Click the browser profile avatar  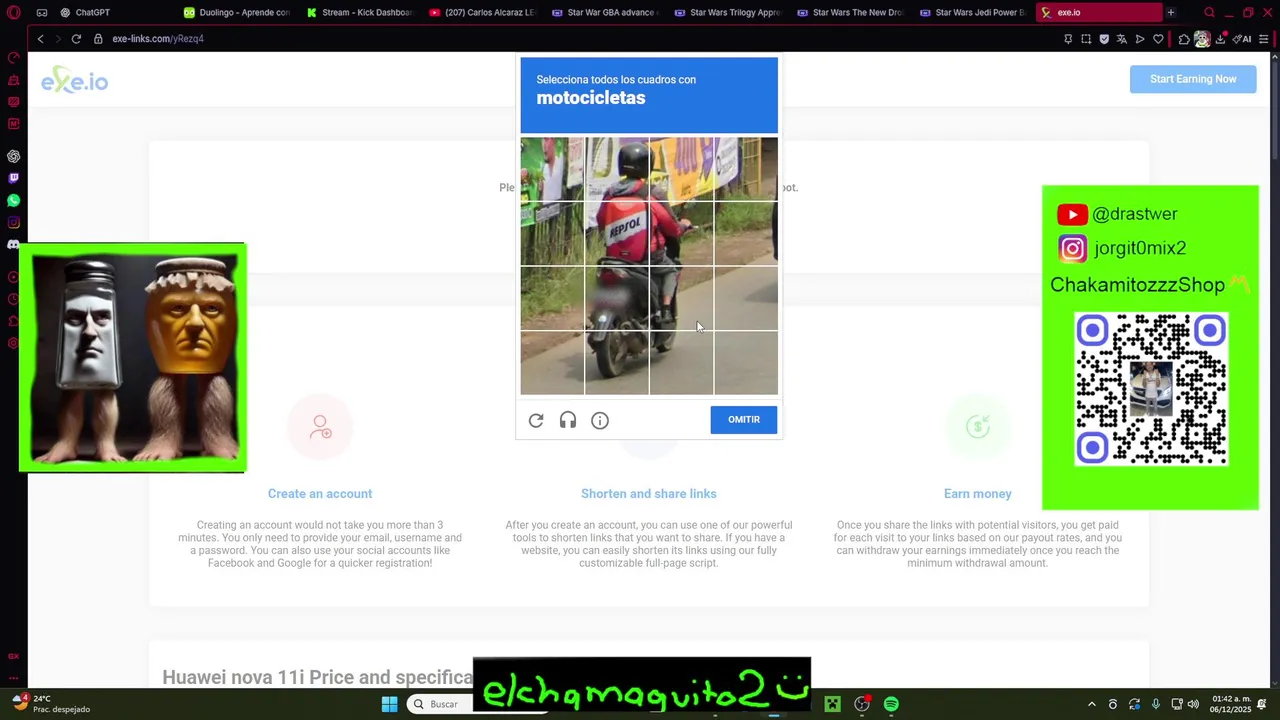[x=1202, y=39]
